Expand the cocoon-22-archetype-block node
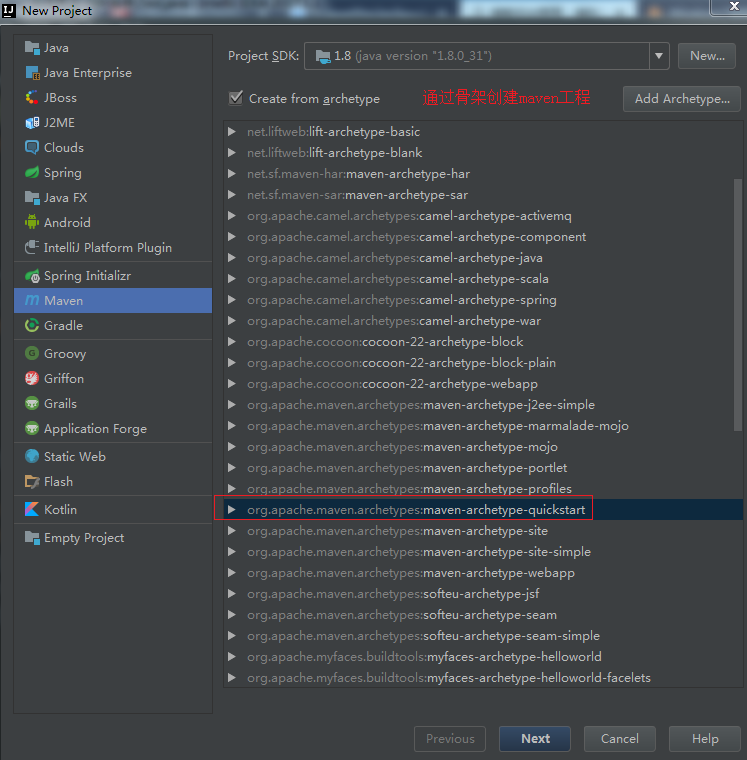Image resolution: width=747 pixels, height=760 pixels. click(232, 342)
